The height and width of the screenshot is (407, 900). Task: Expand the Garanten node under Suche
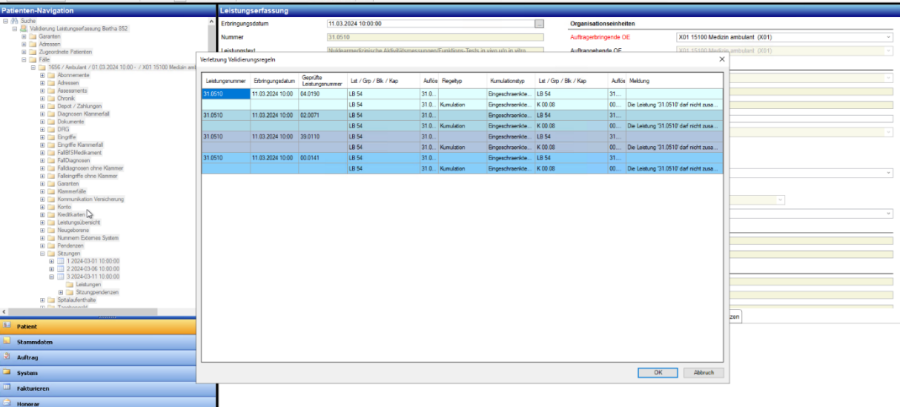23,36
